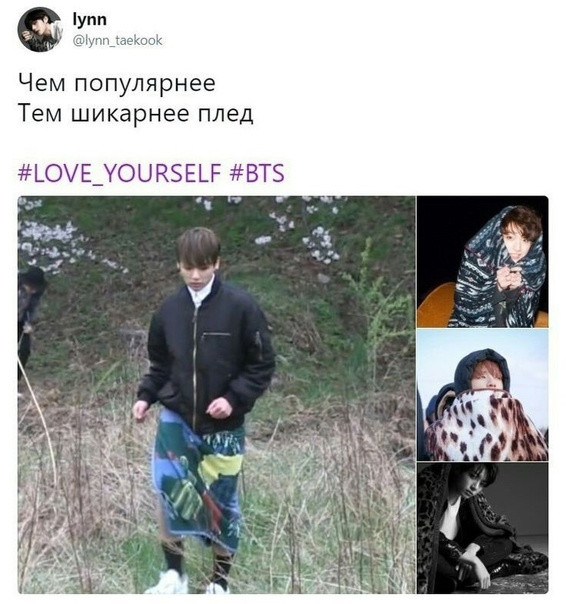Viewport: 566px width, 604px height.
Task: View the leopard-print blanket photo
Action: 483,395
